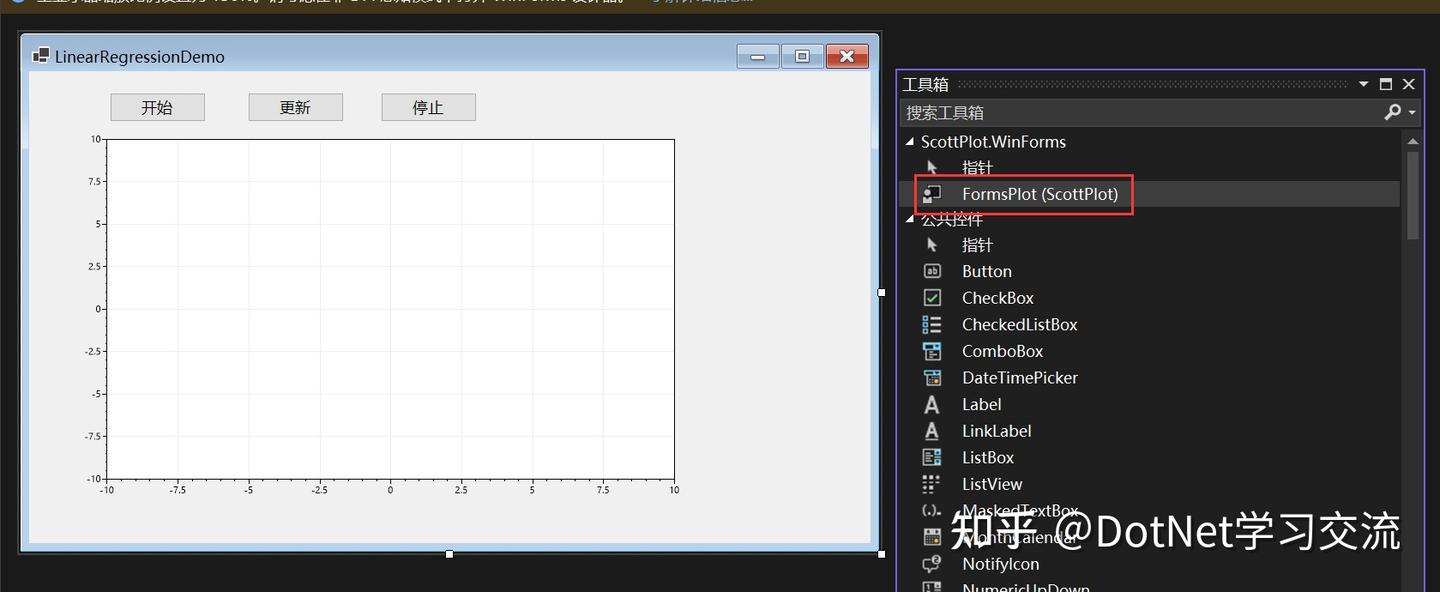Maximize the LinearRegressionDemo form
The width and height of the screenshot is (1440, 592).
[802, 56]
